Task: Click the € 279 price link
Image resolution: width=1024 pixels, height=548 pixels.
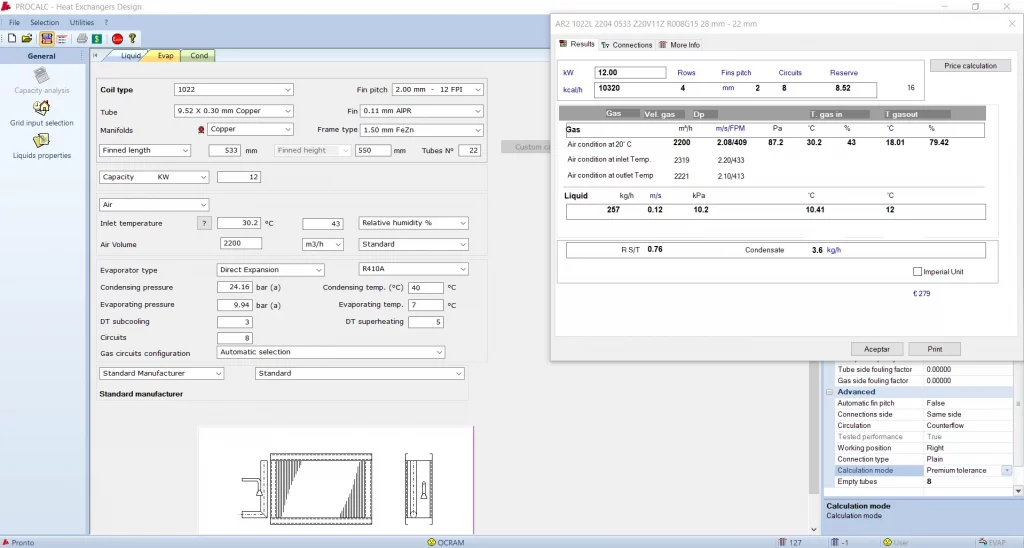Action: coord(921,293)
